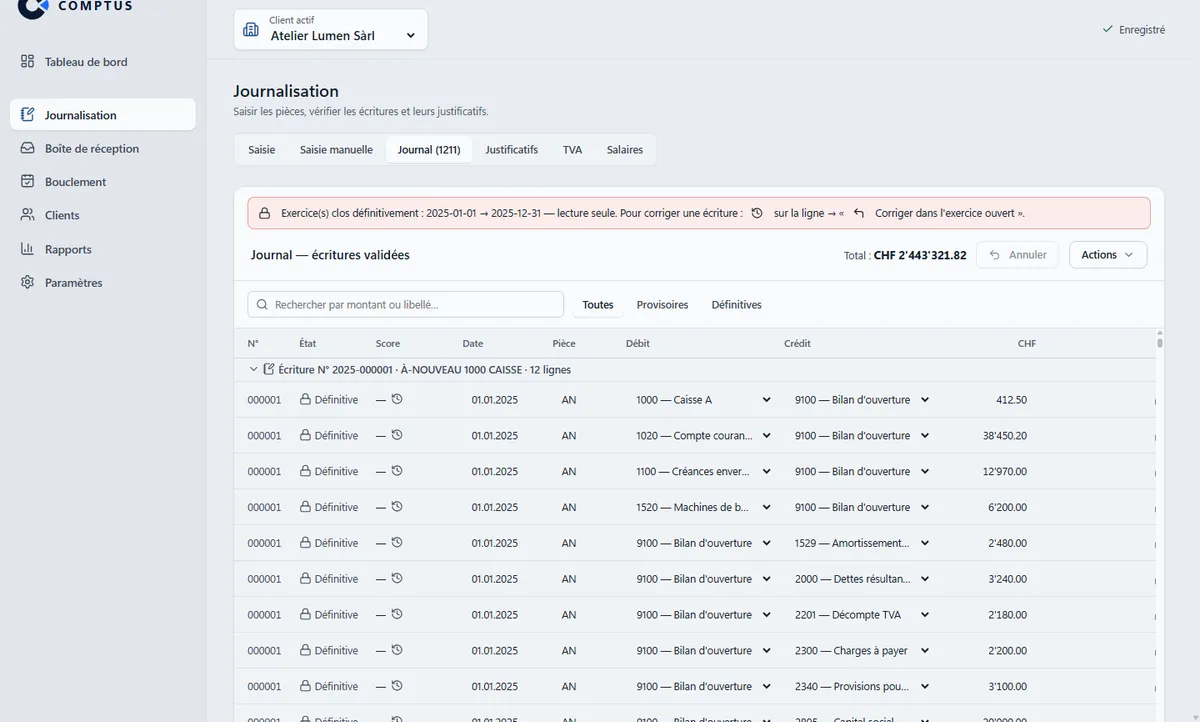
Task: Click the Clients people icon
Action: pos(28,215)
